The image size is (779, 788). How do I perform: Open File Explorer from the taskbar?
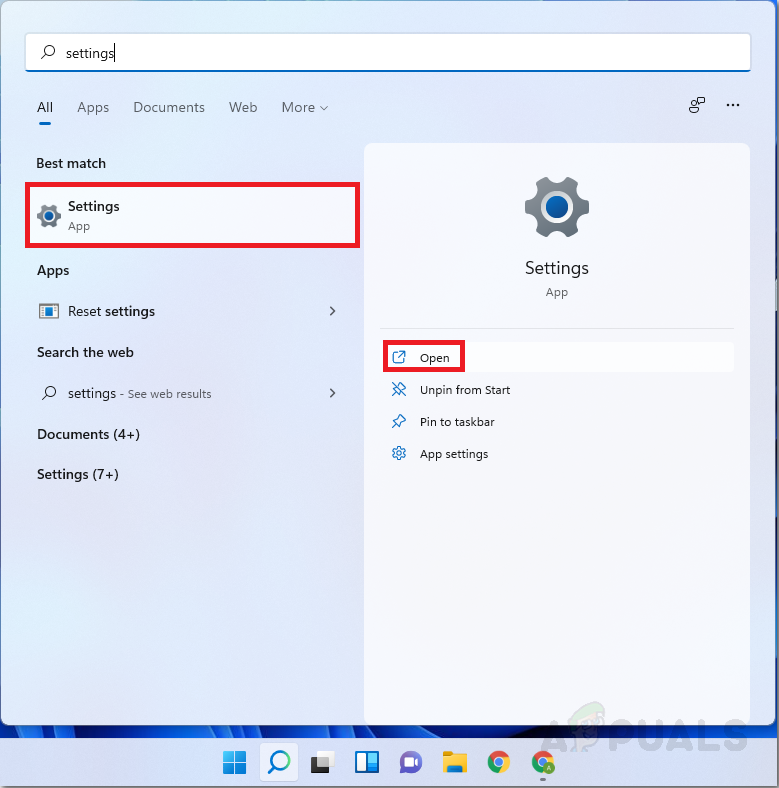(x=454, y=762)
